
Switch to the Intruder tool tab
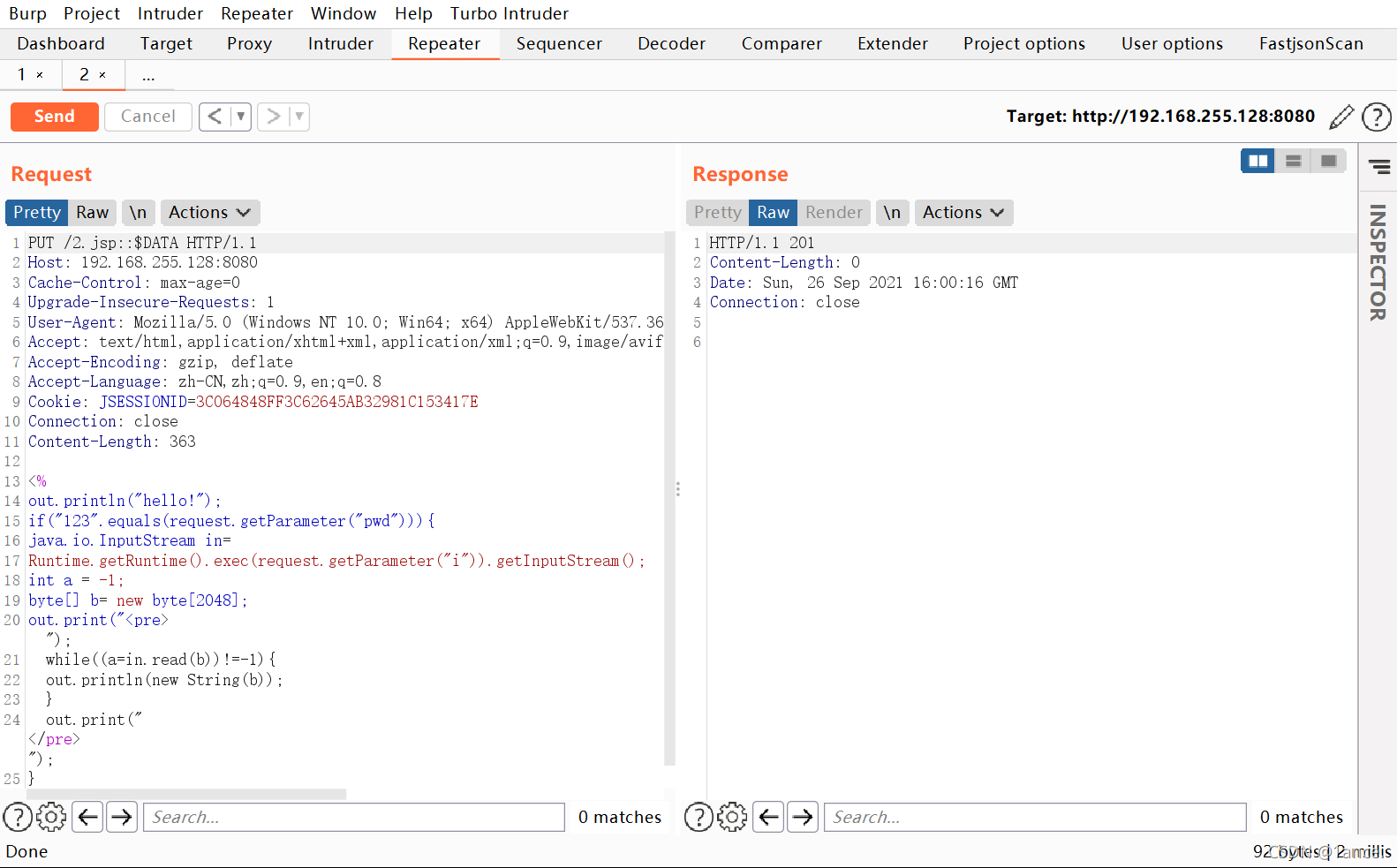[340, 44]
